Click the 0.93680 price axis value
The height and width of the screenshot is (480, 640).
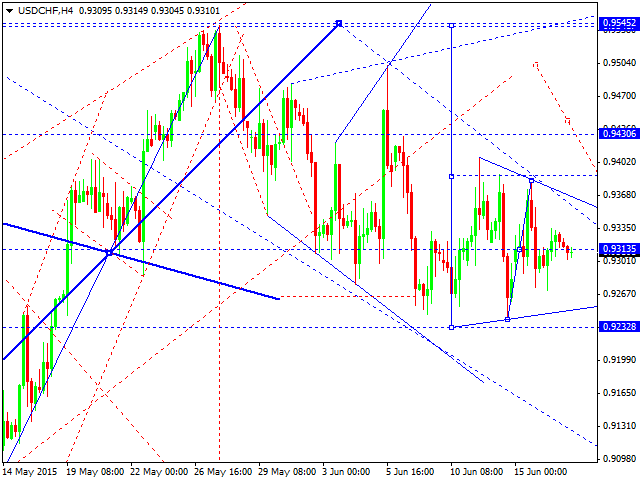pos(619,195)
